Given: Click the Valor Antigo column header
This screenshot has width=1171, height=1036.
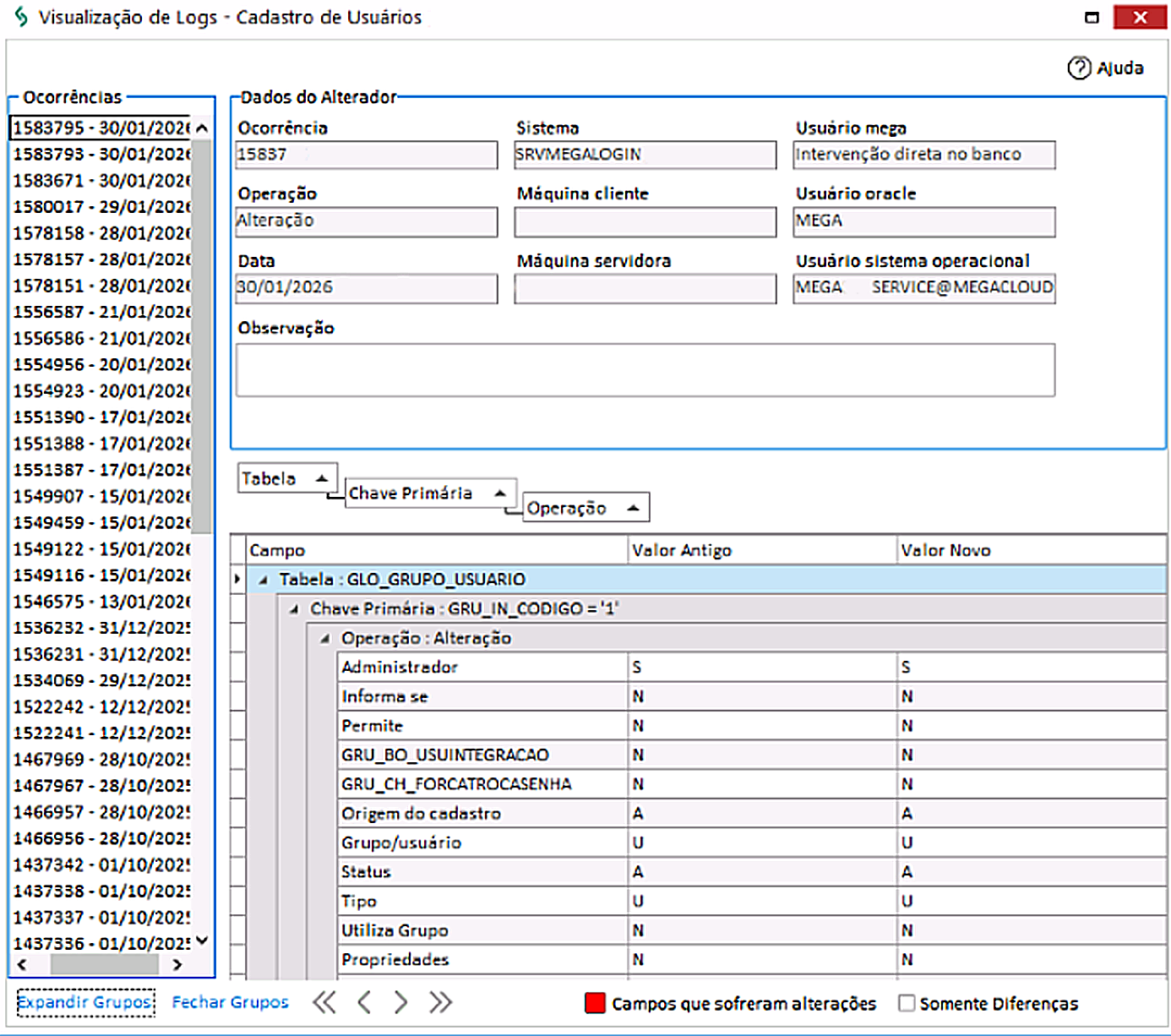Looking at the screenshot, I should pos(762,550).
